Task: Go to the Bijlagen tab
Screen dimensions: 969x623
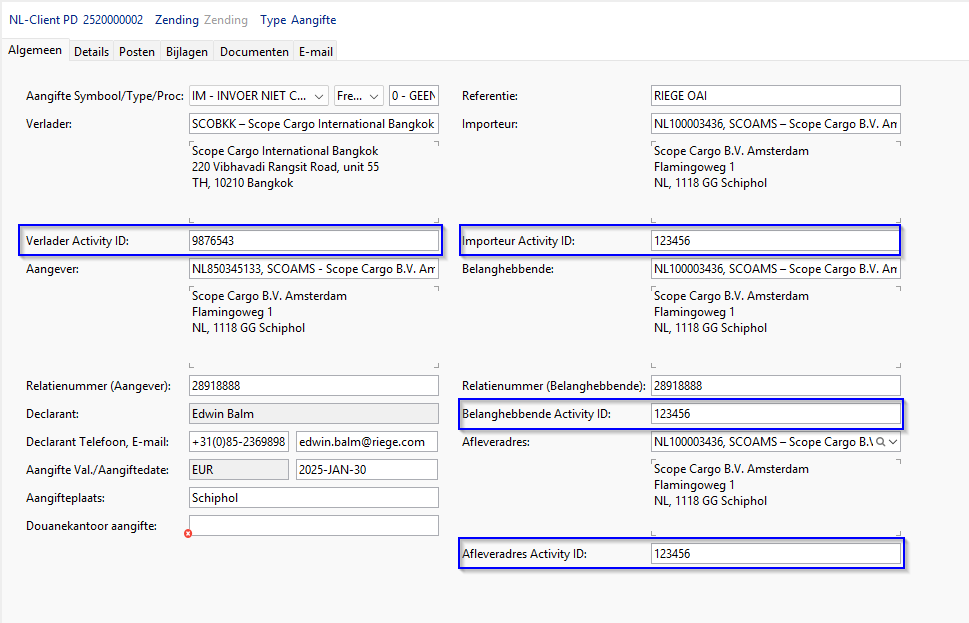Action: [187, 51]
